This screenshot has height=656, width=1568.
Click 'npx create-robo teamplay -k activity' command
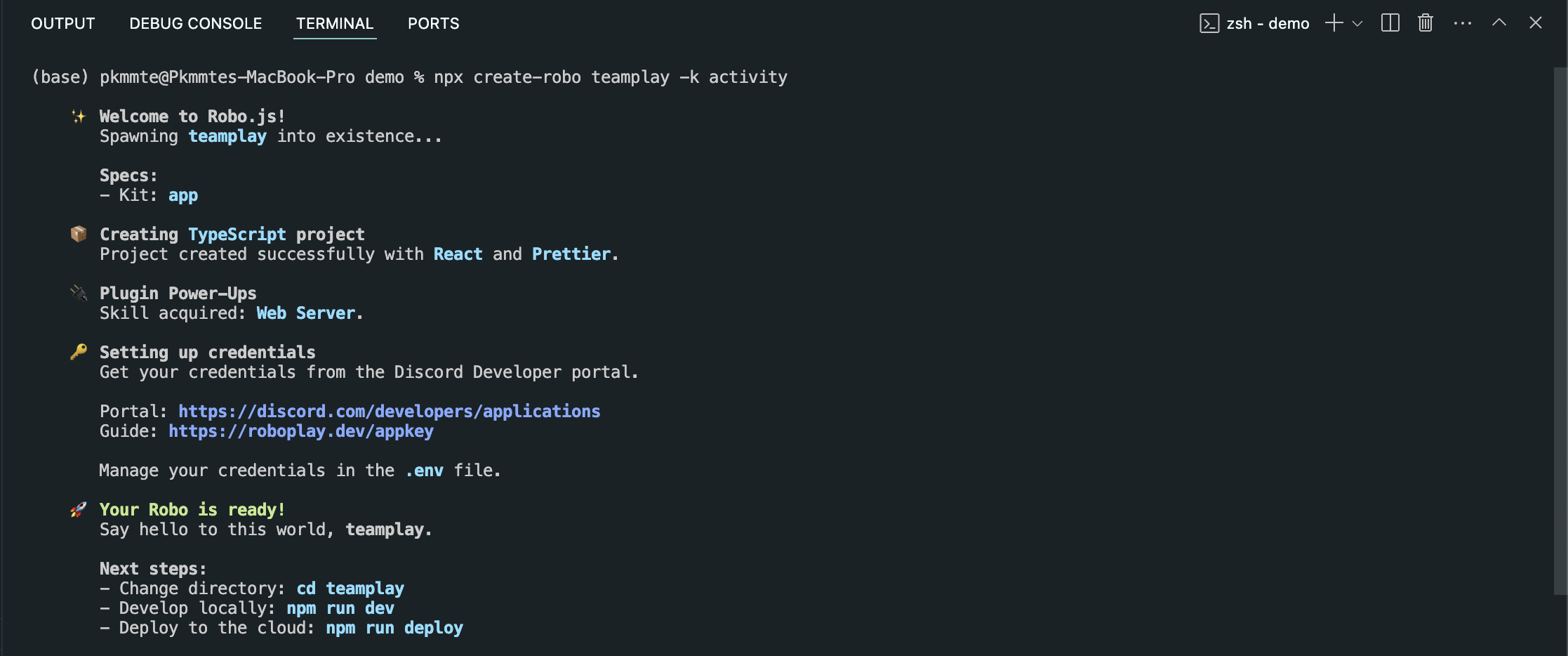tap(611, 77)
